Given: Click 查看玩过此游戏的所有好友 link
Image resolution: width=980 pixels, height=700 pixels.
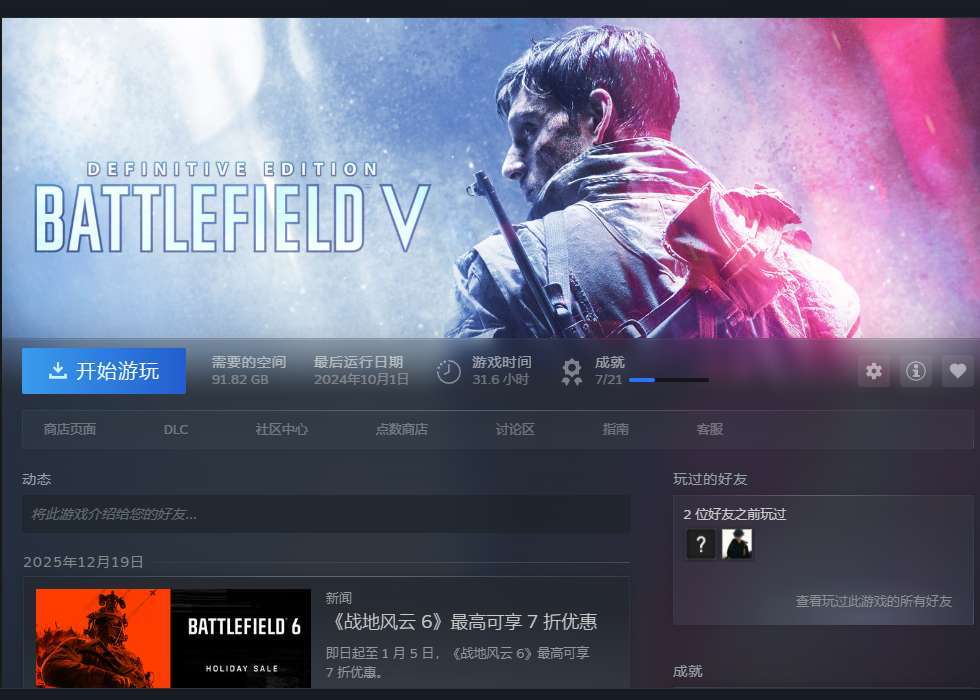Looking at the screenshot, I should pyautogui.click(x=873, y=601).
